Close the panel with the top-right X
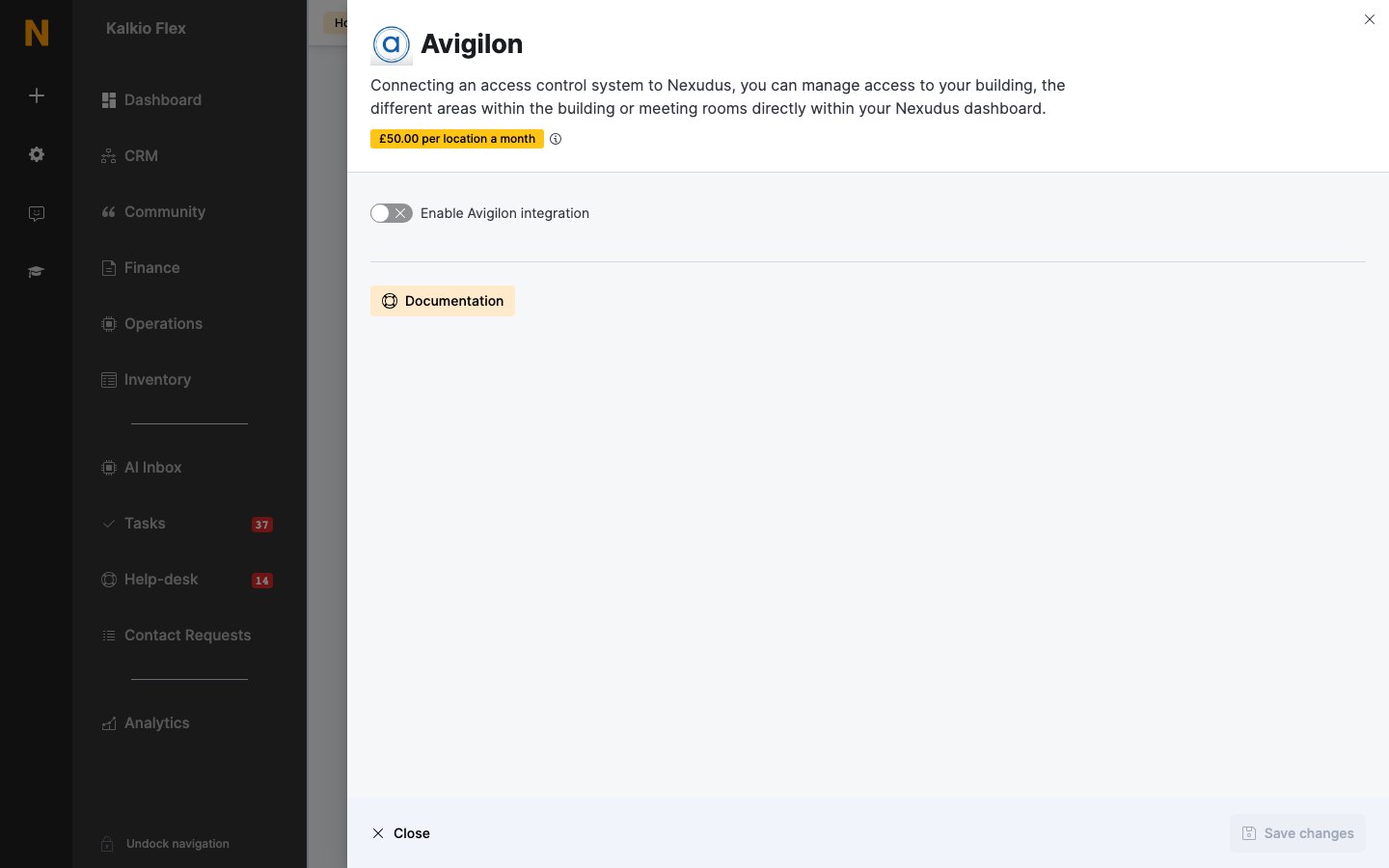 pos(1370,19)
